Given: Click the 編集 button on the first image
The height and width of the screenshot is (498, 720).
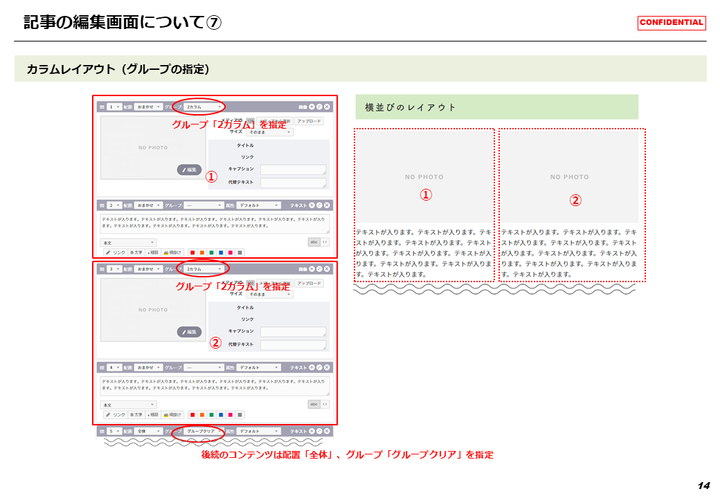Looking at the screenshot, I should (x=189, y=170).
